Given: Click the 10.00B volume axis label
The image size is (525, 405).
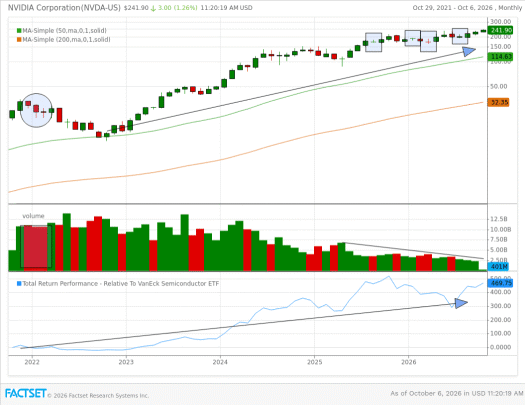Looking at the screenshot, I should click(x=501, y=230).
